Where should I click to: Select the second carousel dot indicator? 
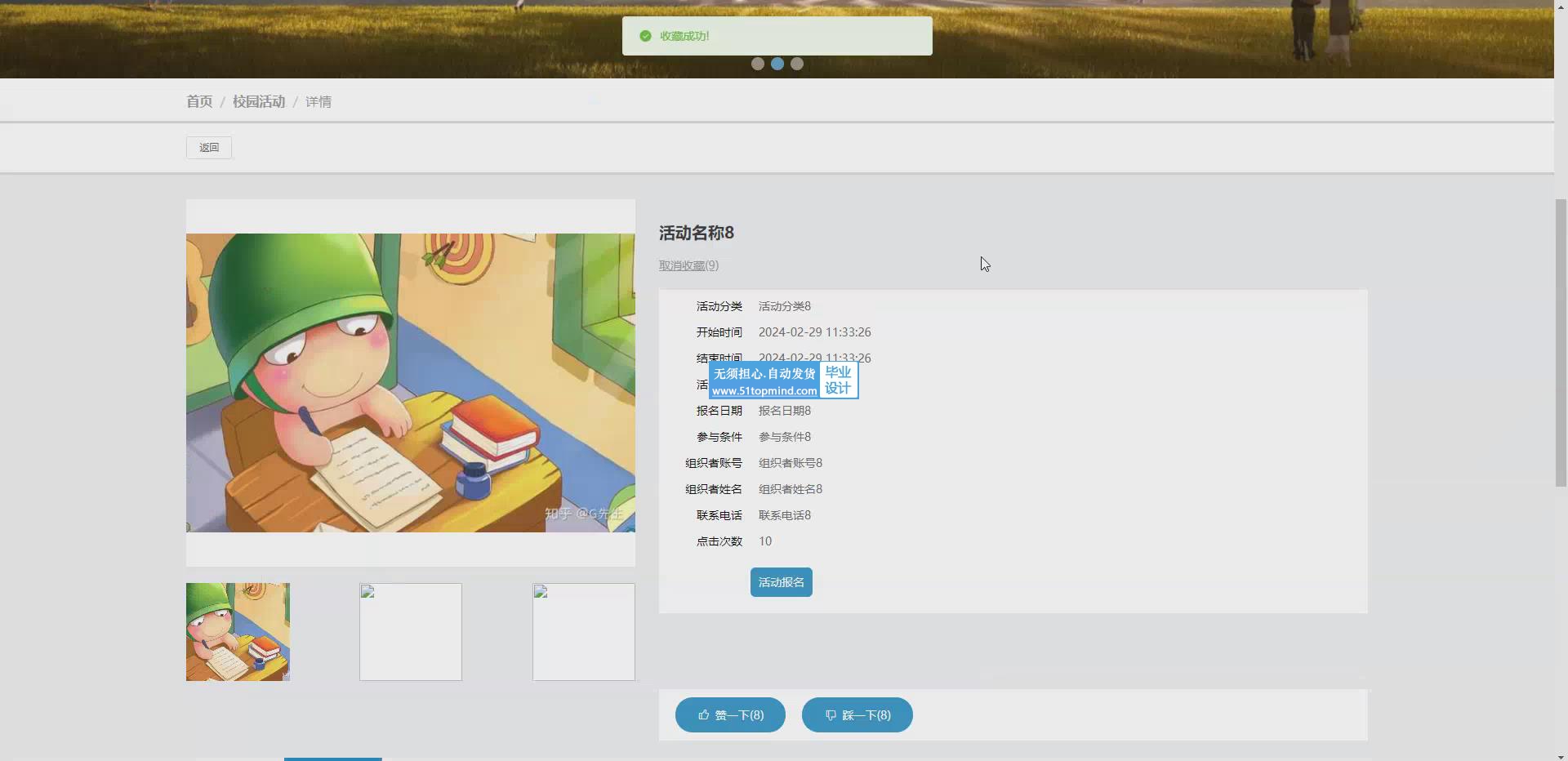pos(777,64)
